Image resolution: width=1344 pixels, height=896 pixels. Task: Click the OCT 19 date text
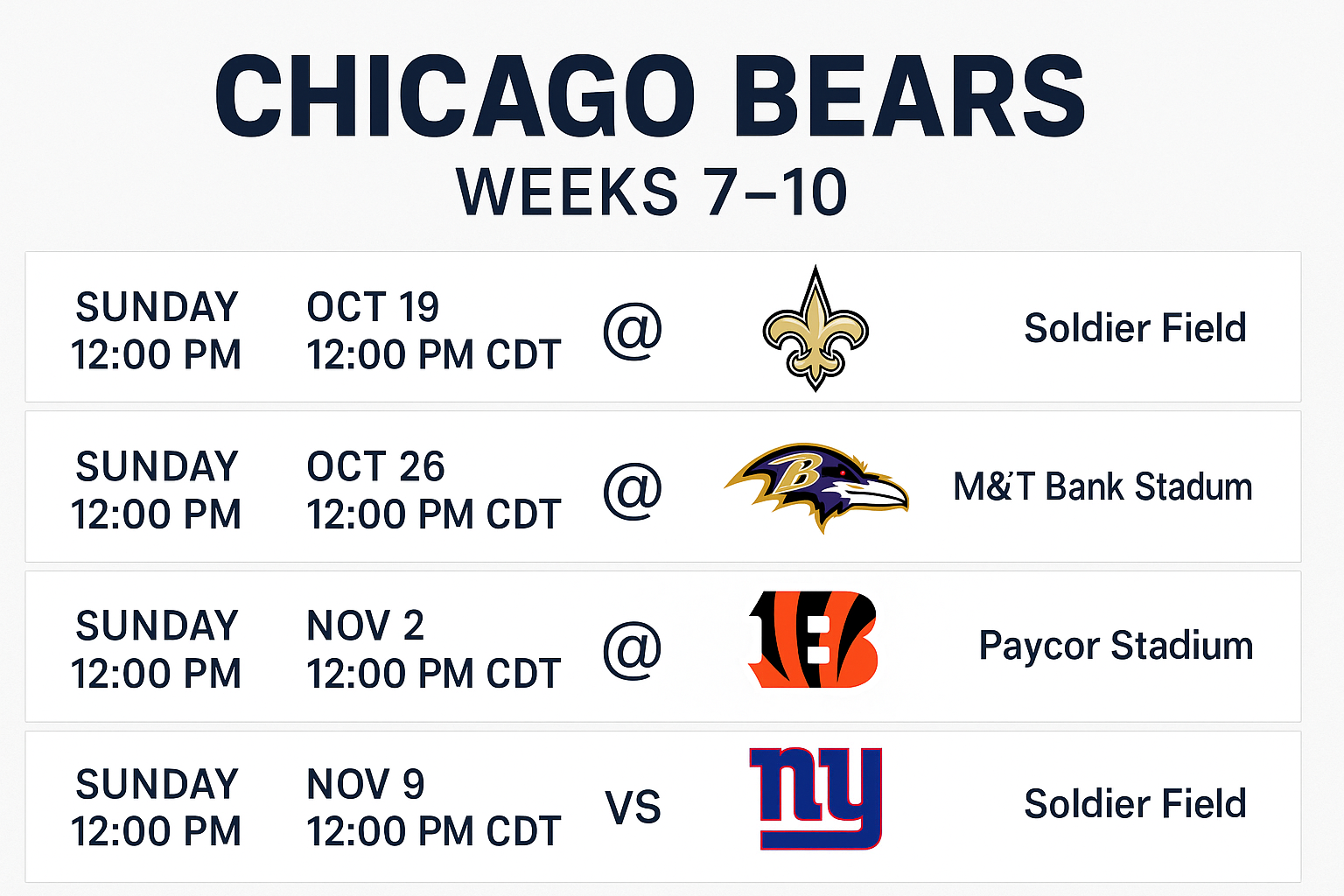pos(373,307)
